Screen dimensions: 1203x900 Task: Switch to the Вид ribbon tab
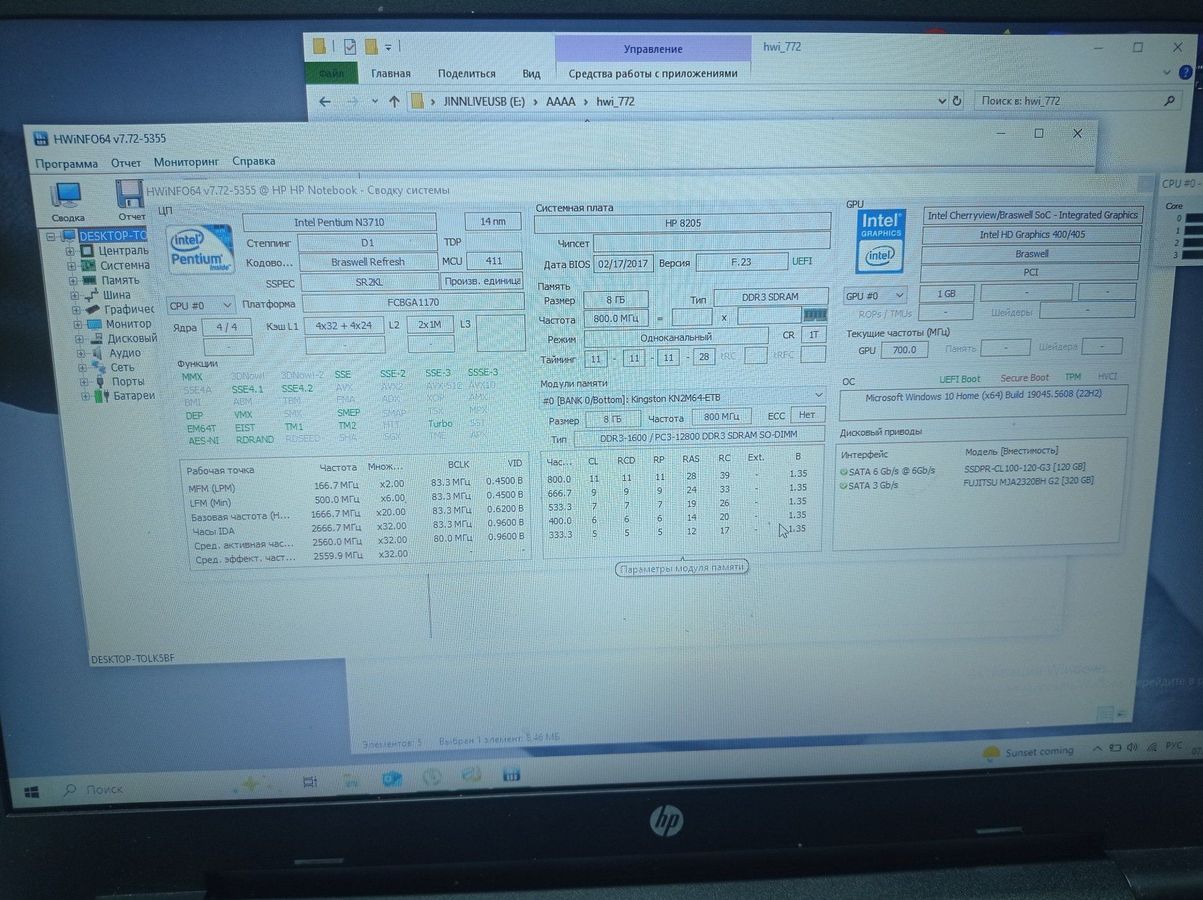pos(531,74)
